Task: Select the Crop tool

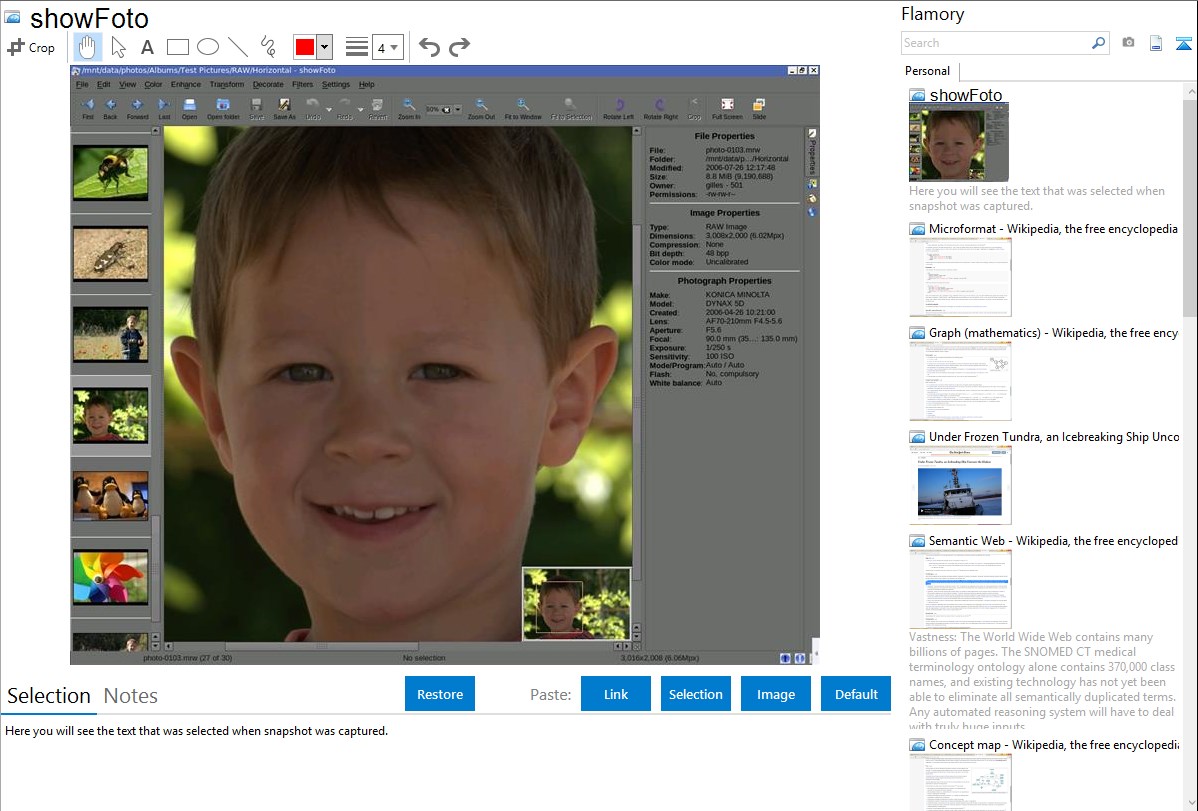Action: pos(31,47)
